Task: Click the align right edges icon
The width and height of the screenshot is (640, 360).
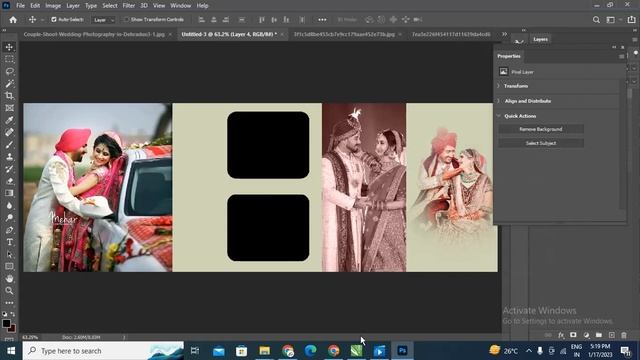Action: tap(226, 20)
